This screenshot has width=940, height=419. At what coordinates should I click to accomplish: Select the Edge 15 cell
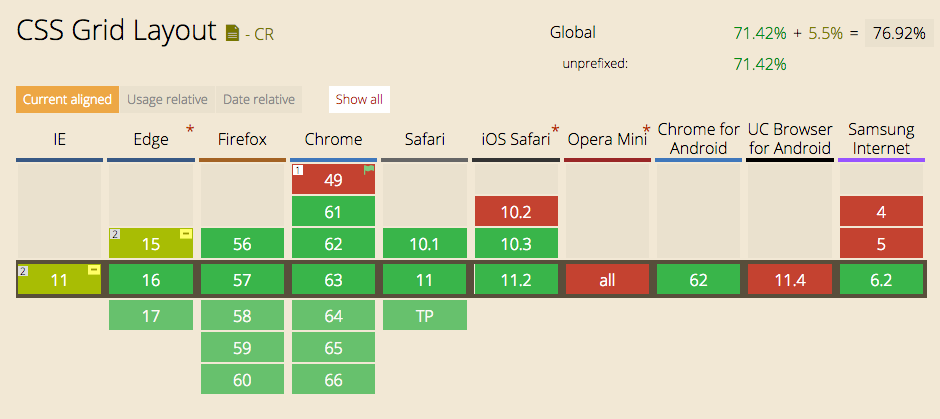point(151,243)
